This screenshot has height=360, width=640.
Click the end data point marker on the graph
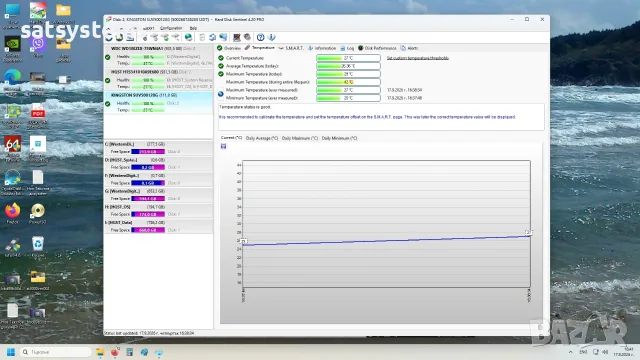[x=529, y=233]
